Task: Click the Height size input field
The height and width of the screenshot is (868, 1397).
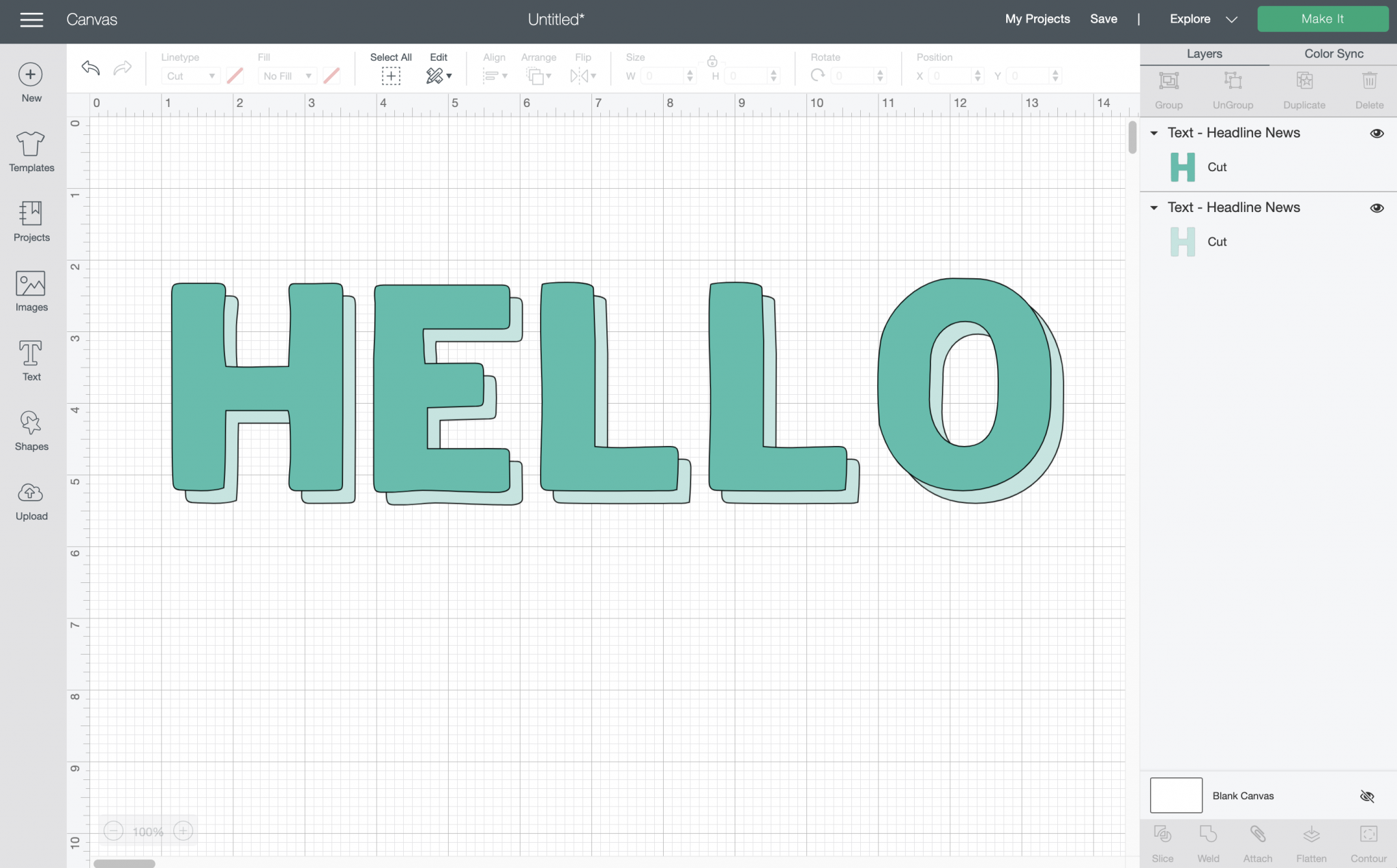Action: tap(747, 76)
